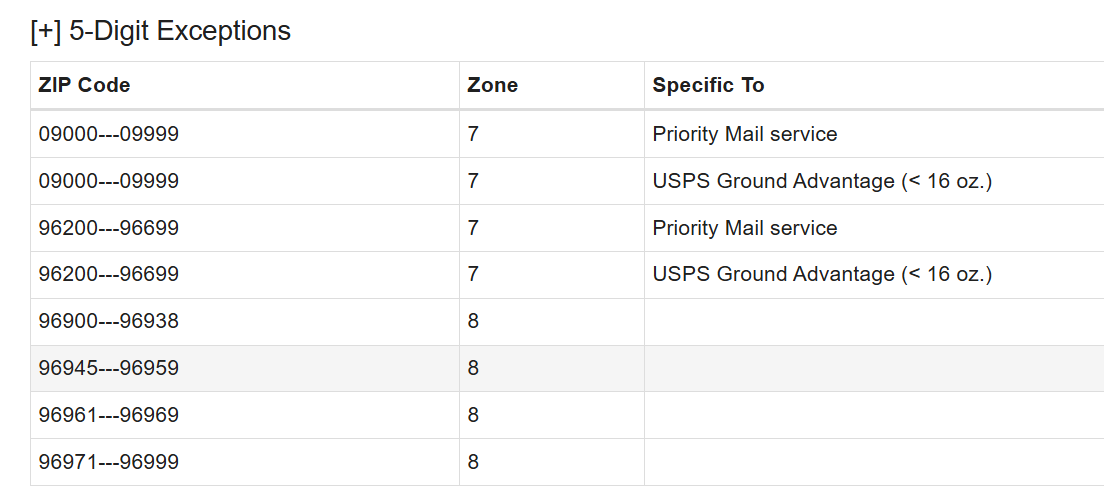
Task: Select the 96971---96999 ZIP range cell
Action: (x=109, y=462)
